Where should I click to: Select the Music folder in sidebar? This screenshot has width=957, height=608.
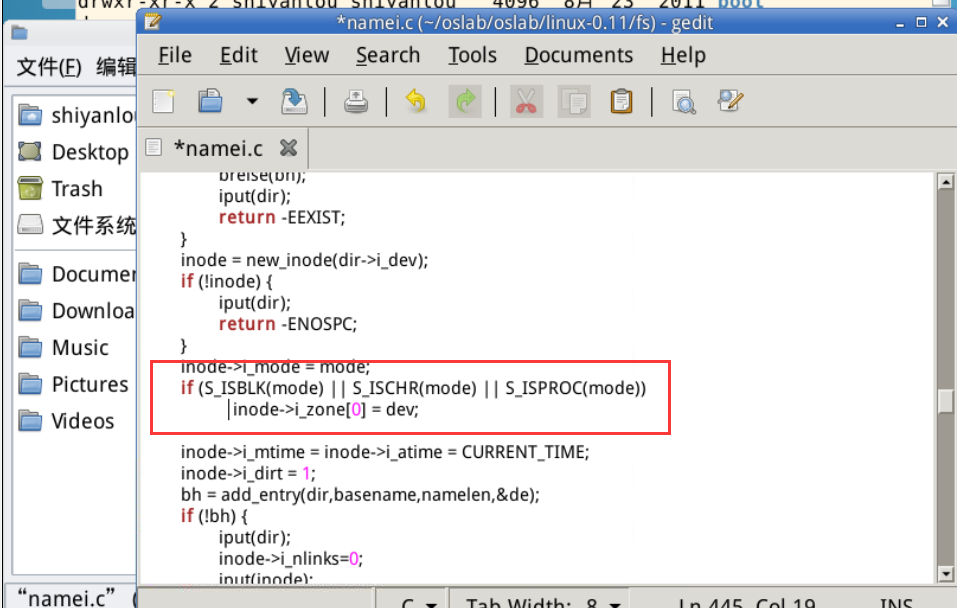[79, 348]
